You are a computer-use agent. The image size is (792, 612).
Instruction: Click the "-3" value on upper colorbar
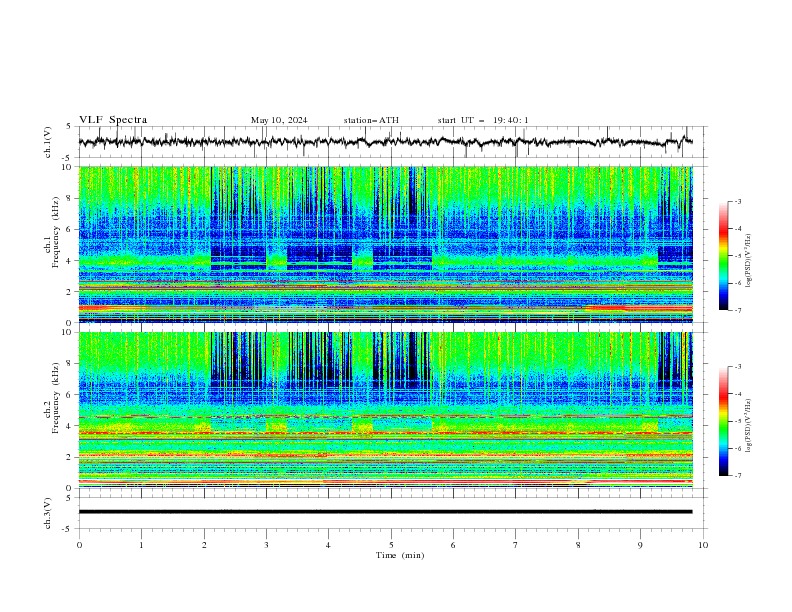[x=737, y=201]
